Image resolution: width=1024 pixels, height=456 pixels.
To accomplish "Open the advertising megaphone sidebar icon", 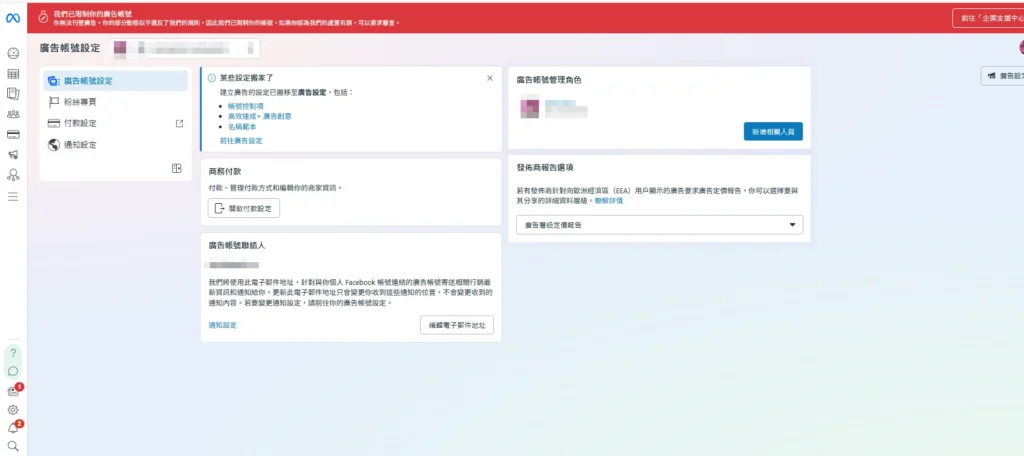I will coord(13,154).
